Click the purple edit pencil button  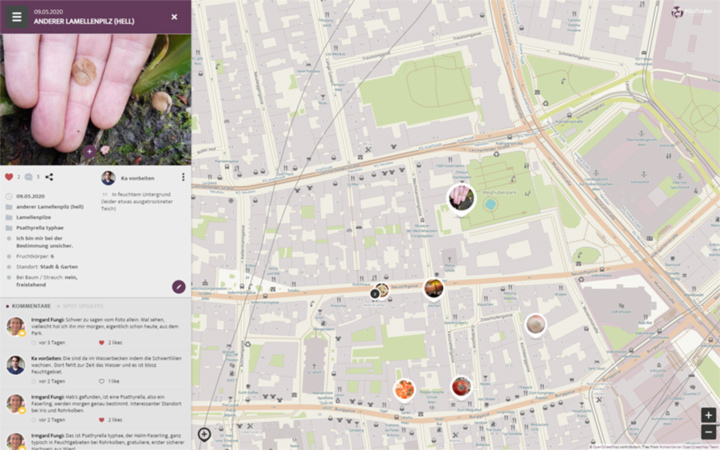pyautogui.click(x=178, y=287)
